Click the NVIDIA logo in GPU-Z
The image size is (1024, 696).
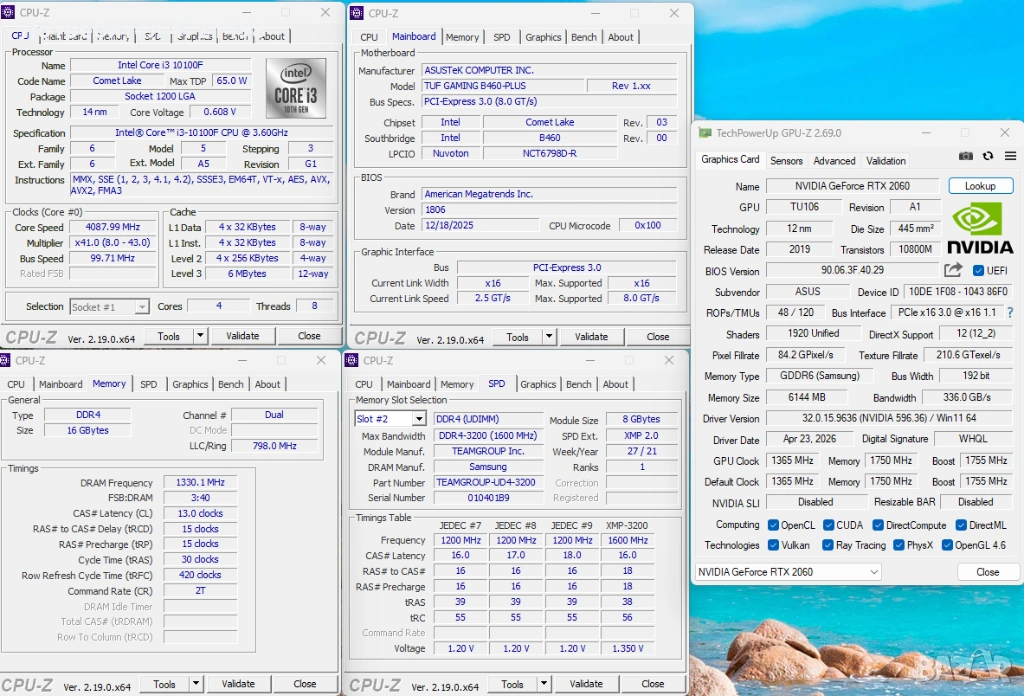tap(980, 227)
